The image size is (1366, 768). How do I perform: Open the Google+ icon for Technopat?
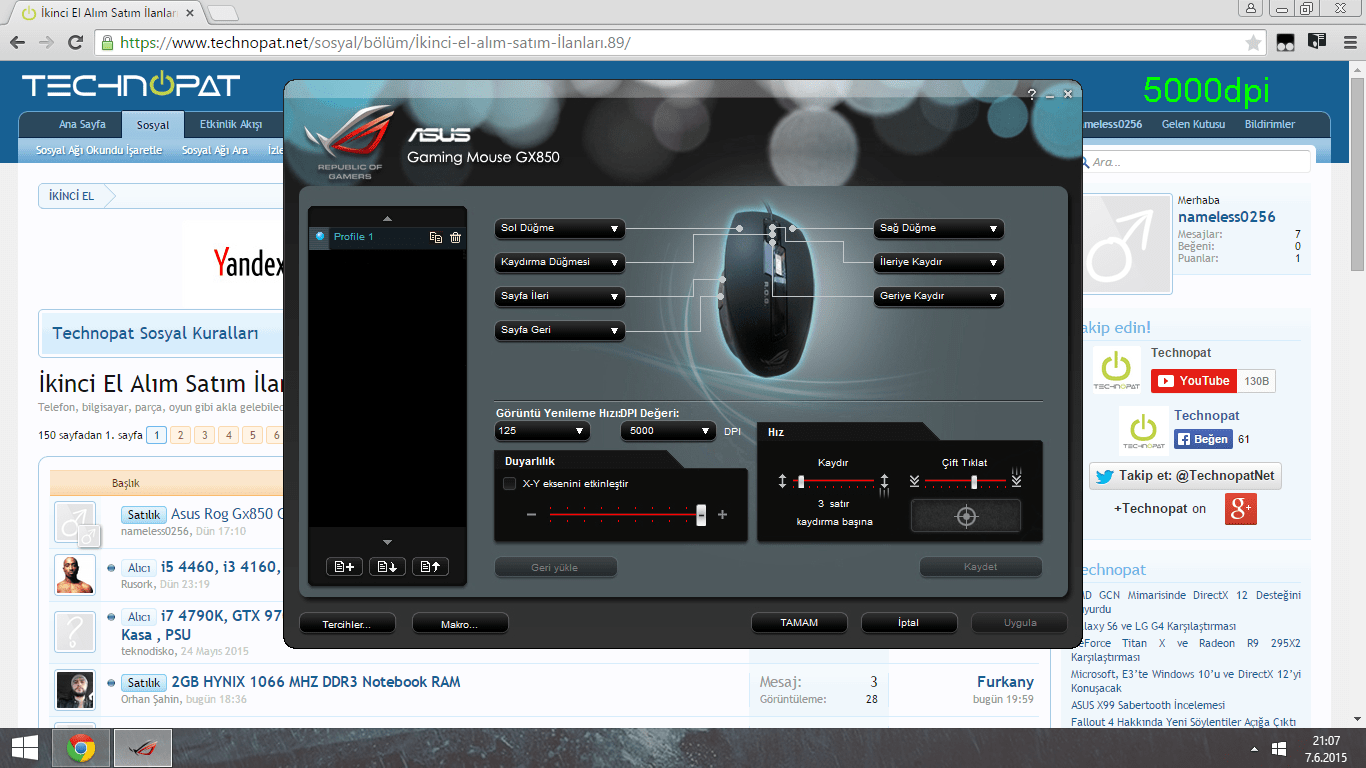tap(1241, 509)
